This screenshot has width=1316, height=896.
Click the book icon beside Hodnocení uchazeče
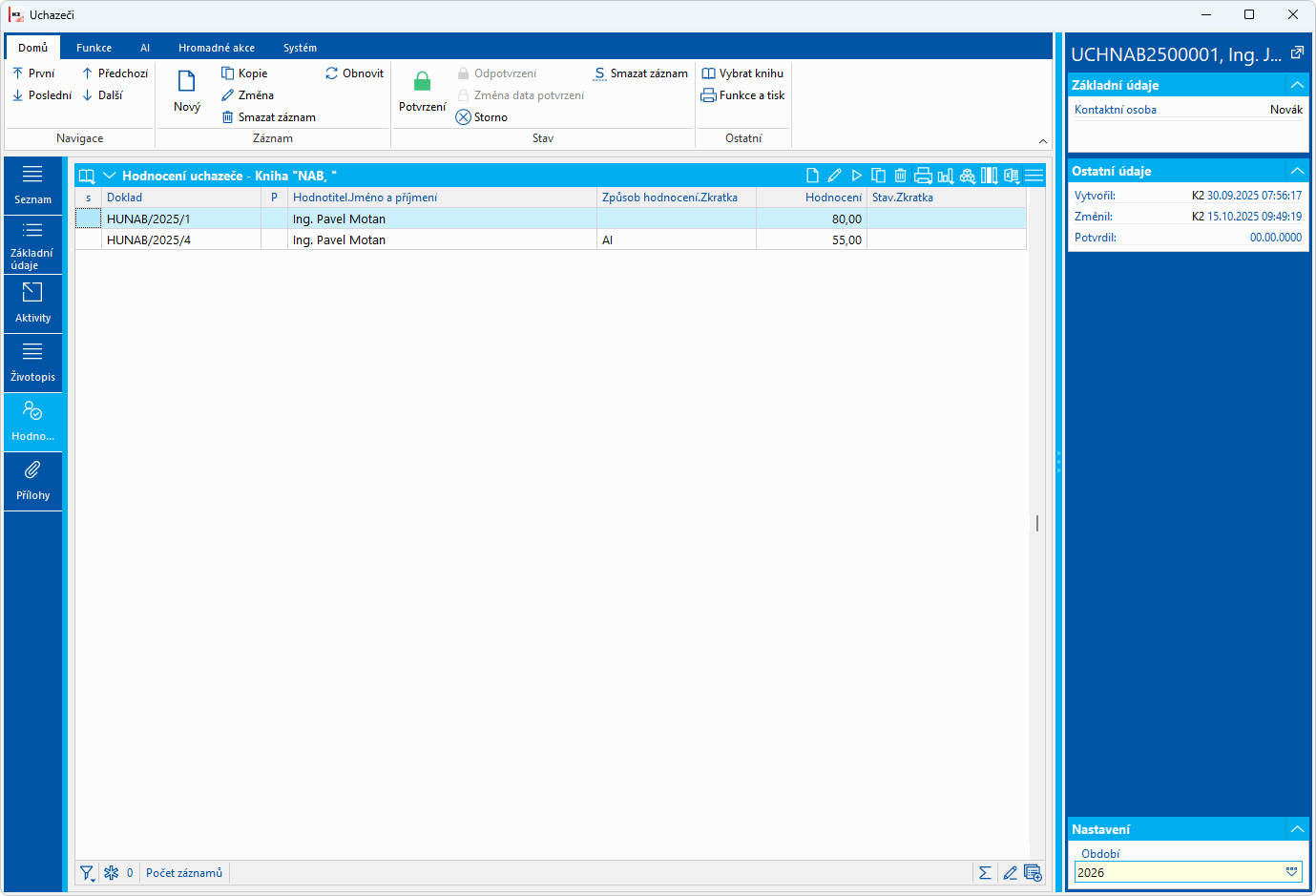pyautogui.click(x=87, y=176)
